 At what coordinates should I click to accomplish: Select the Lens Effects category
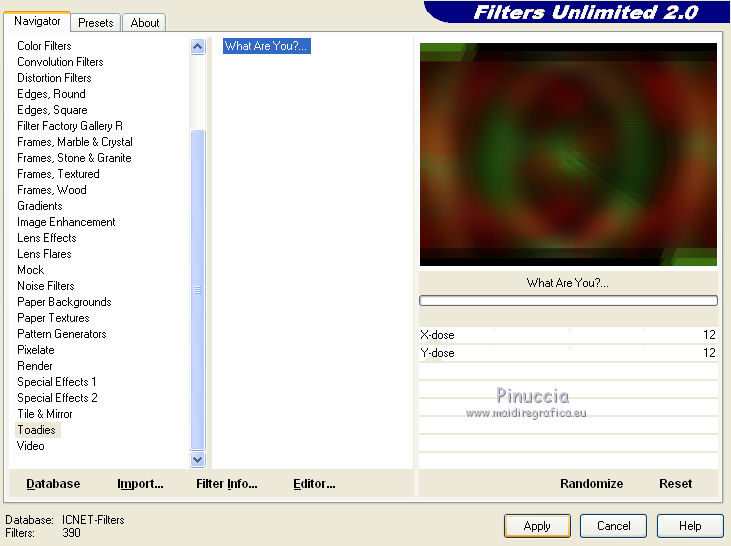[47, 238]
